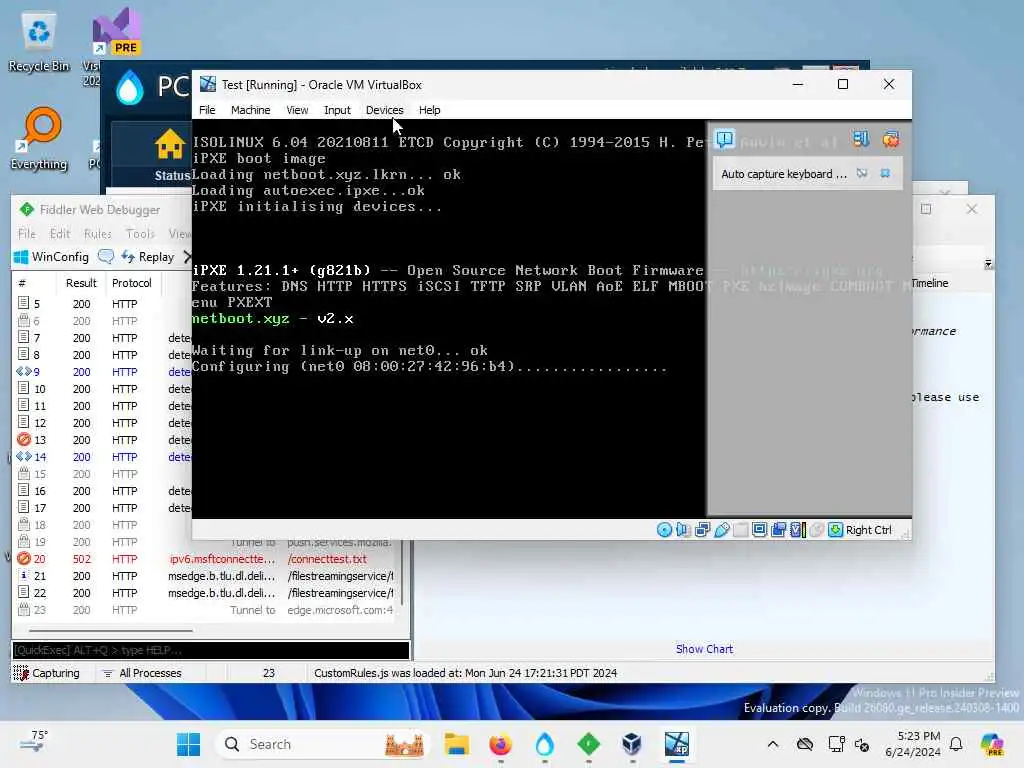Click the VirtualBox cube taskbar icon

[632, 744]
